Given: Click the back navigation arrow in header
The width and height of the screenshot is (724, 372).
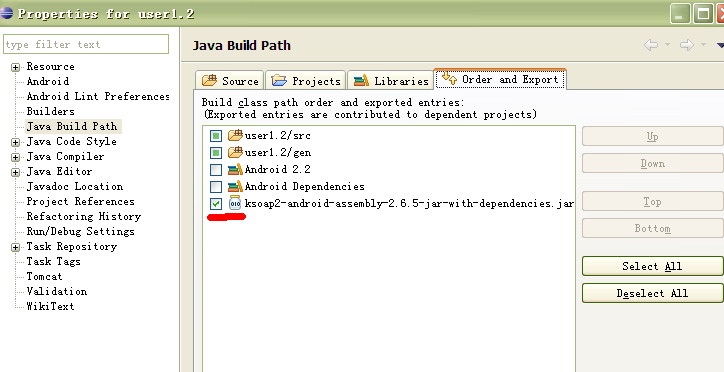Looking at the screenshot, I should point(651,45).
